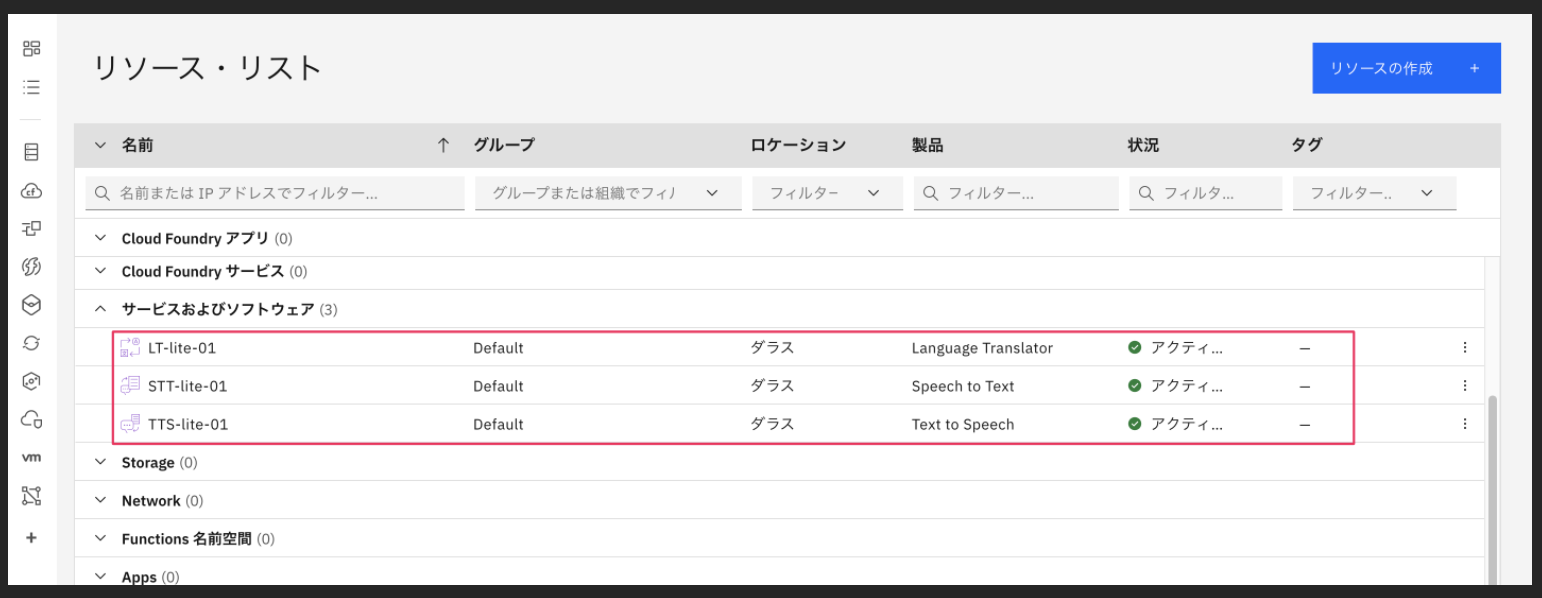The image size is (1542, 598).
Task: Click the グループ column header
Action: coord(504,146)
